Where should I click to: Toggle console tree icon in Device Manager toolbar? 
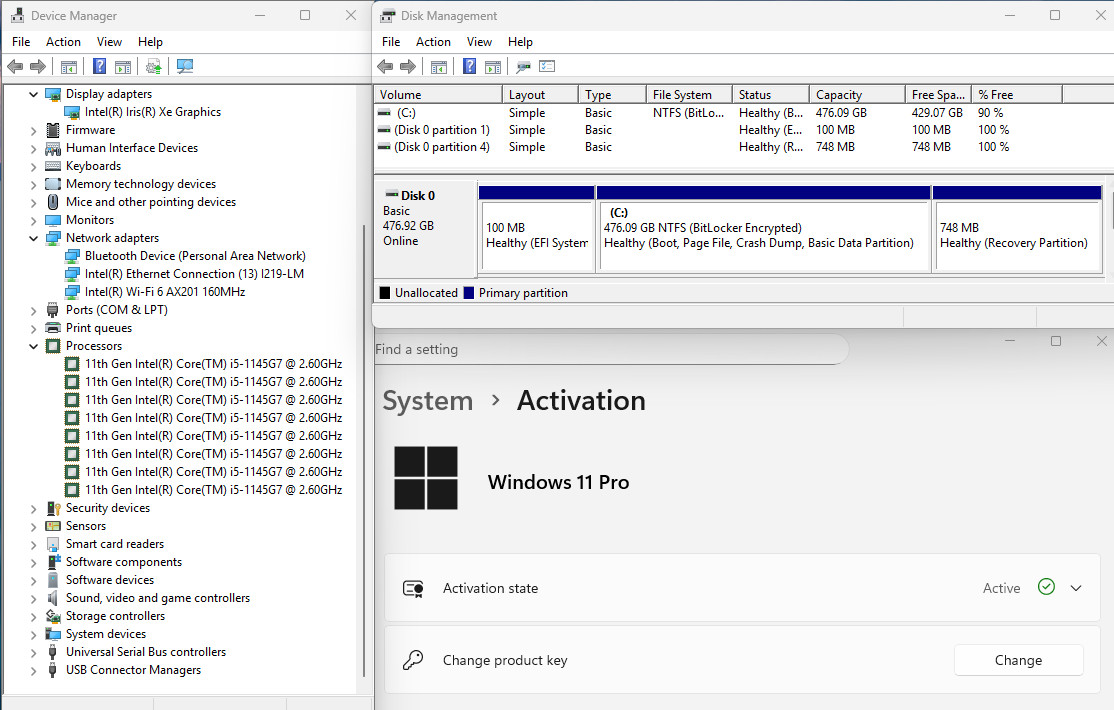(69, 67)
